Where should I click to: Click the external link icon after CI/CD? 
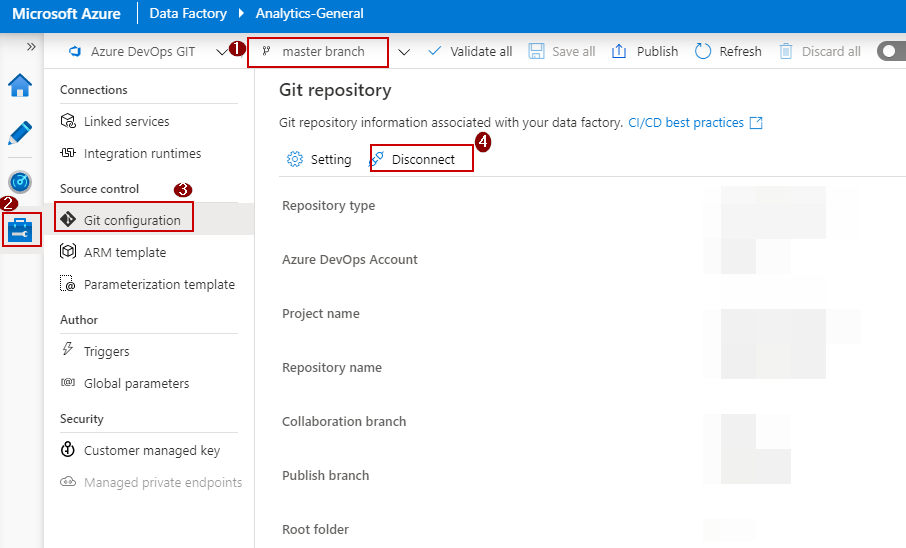756,123
